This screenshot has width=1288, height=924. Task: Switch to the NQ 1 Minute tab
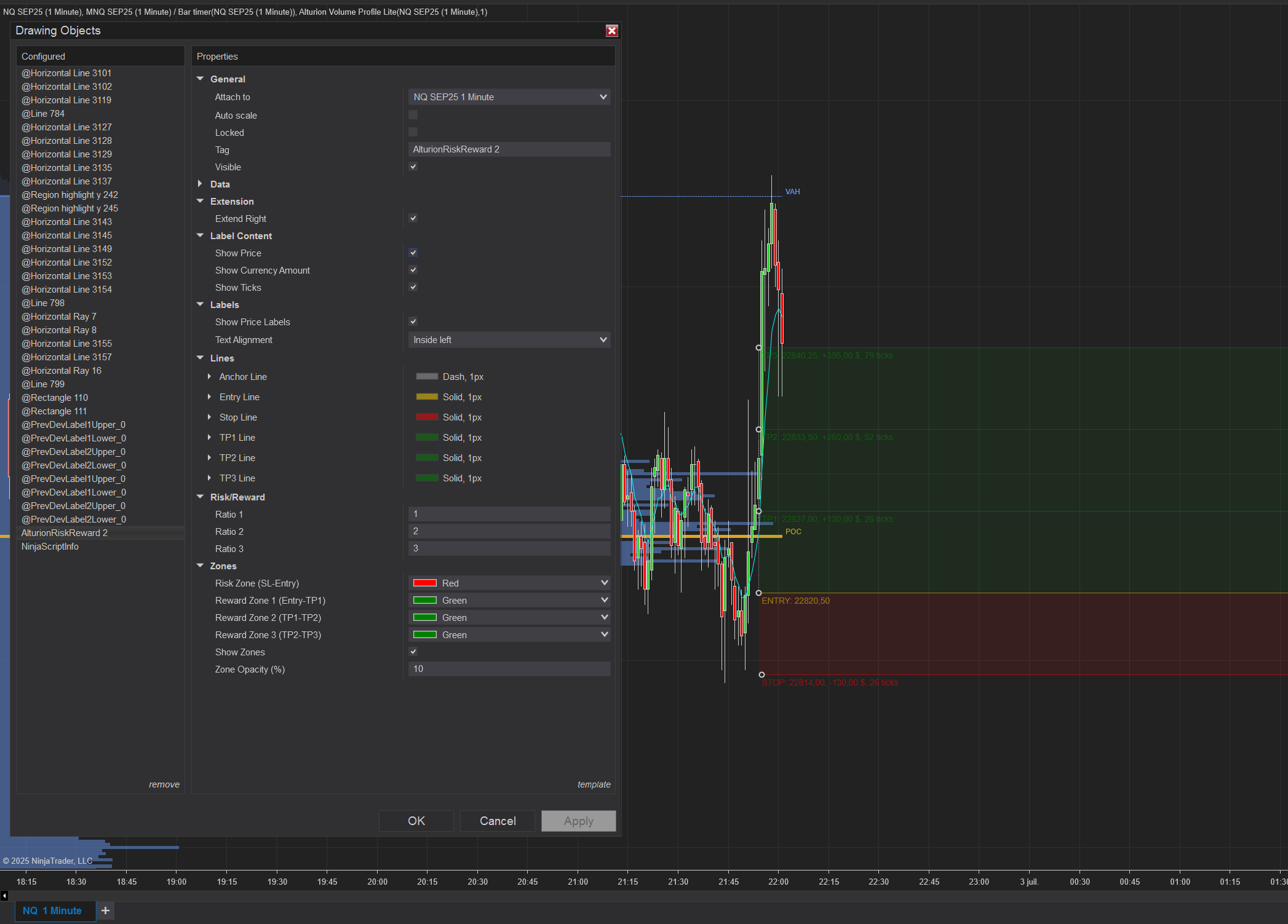pyautogui.click(x=52, y=910)
